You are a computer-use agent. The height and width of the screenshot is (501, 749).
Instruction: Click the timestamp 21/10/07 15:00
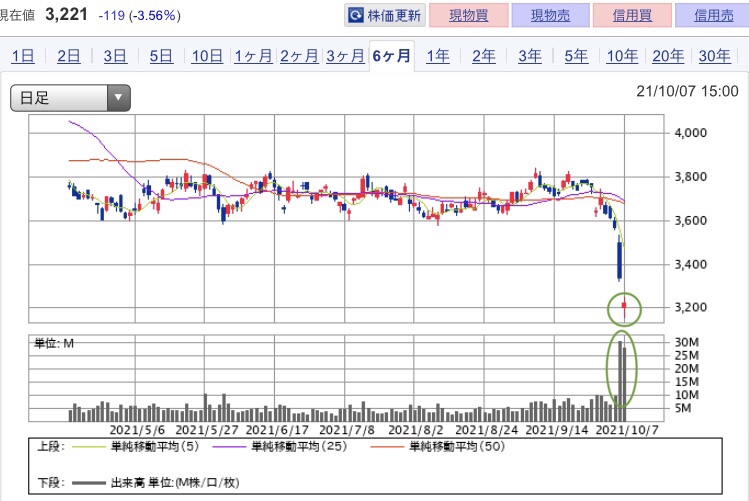687,91
